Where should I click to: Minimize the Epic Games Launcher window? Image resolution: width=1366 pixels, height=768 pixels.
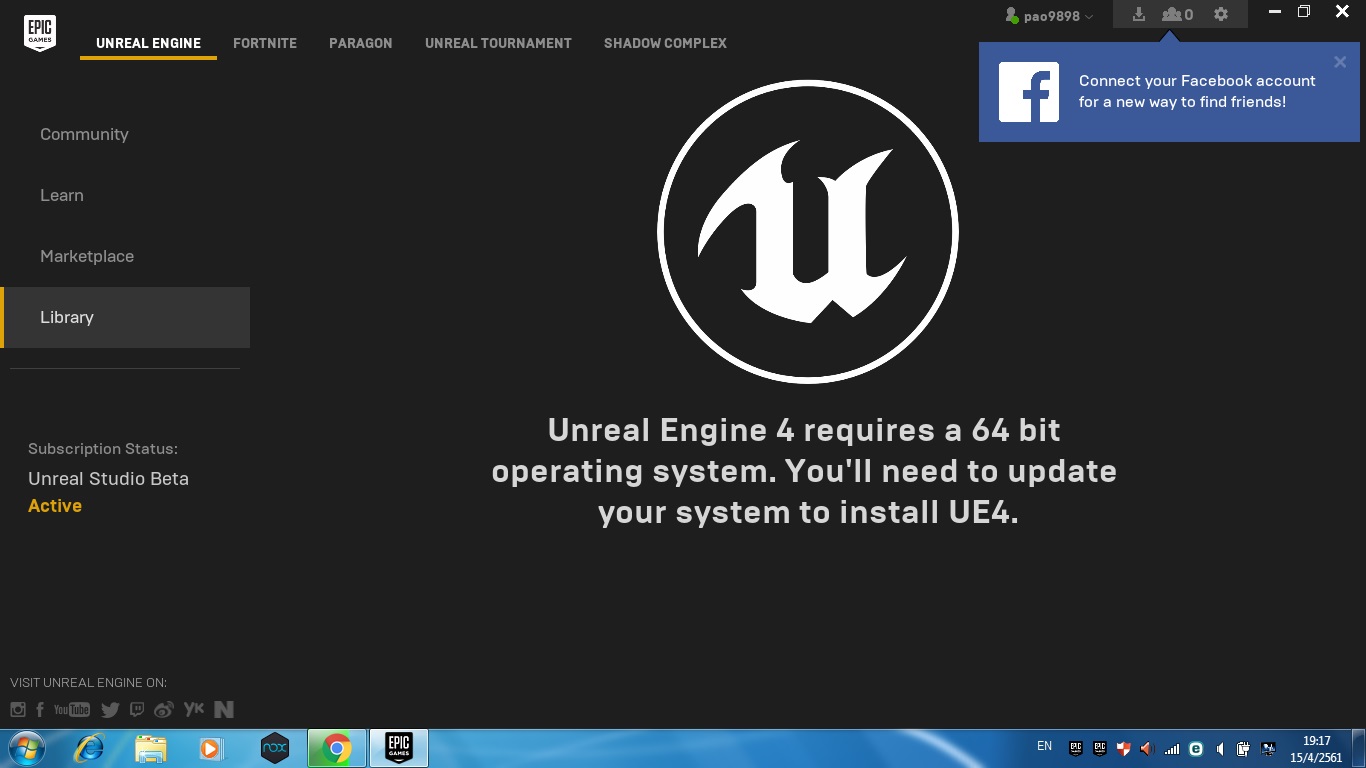click(x=1275, y=12)
